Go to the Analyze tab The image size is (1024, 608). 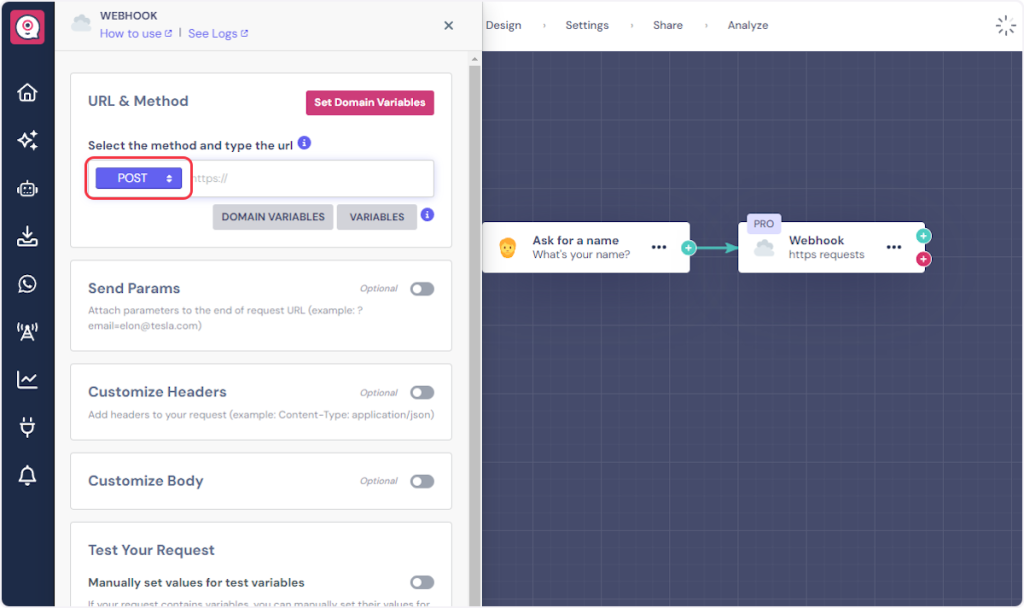pos(747,25)
